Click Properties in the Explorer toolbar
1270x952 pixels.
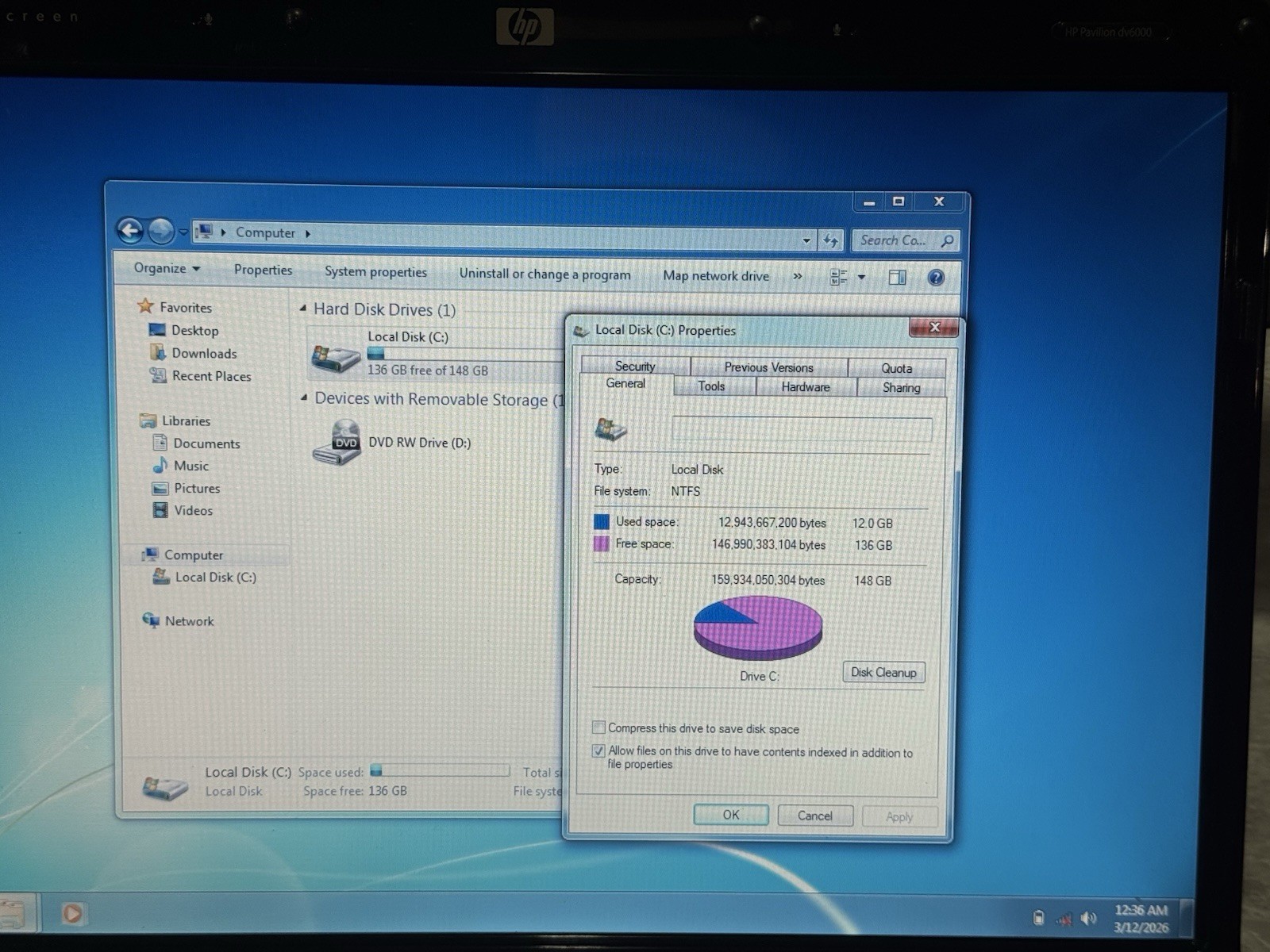coord(263,270)
